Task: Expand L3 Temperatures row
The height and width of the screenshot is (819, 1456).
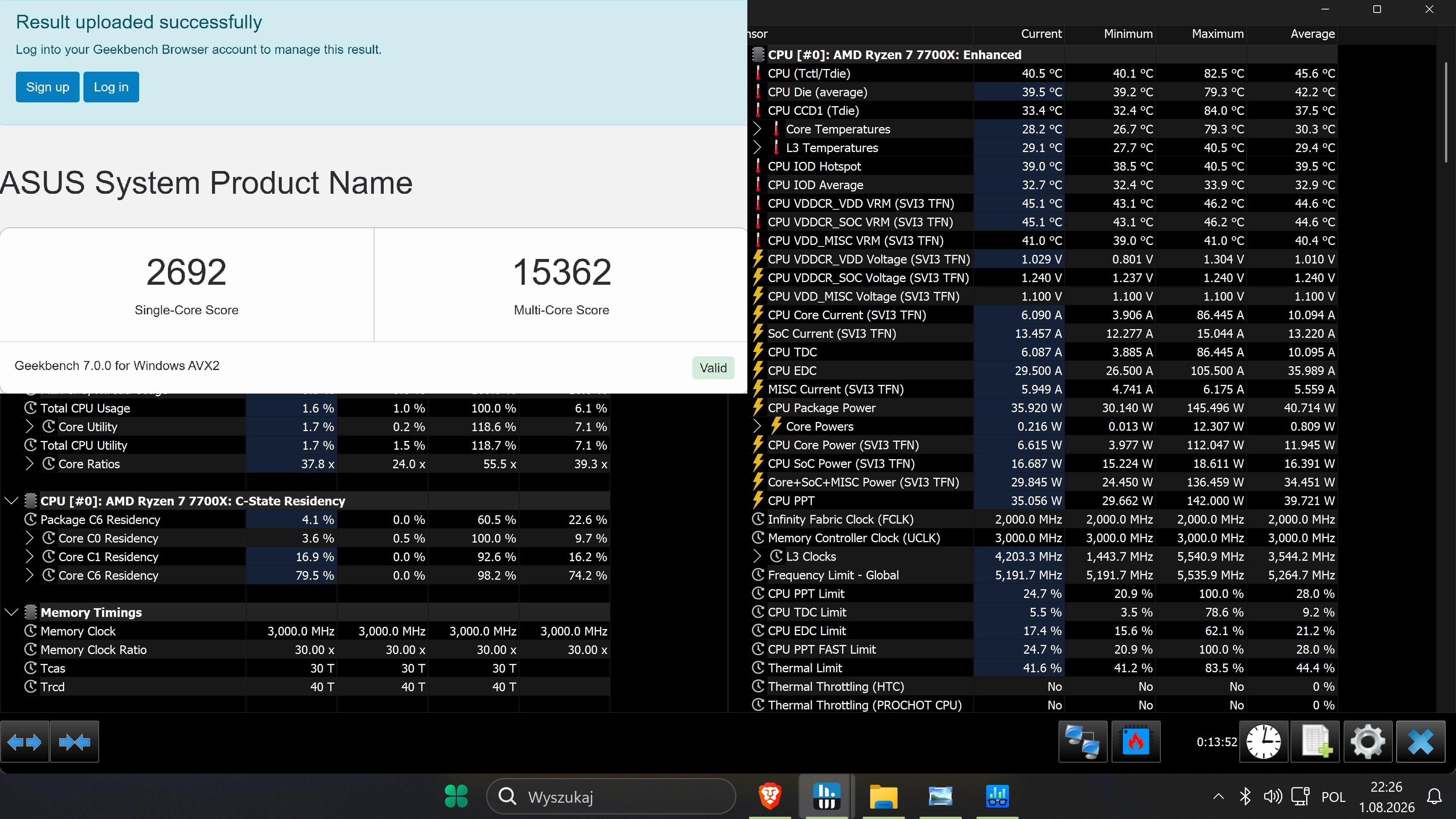Action: click(x=758, y=147)
